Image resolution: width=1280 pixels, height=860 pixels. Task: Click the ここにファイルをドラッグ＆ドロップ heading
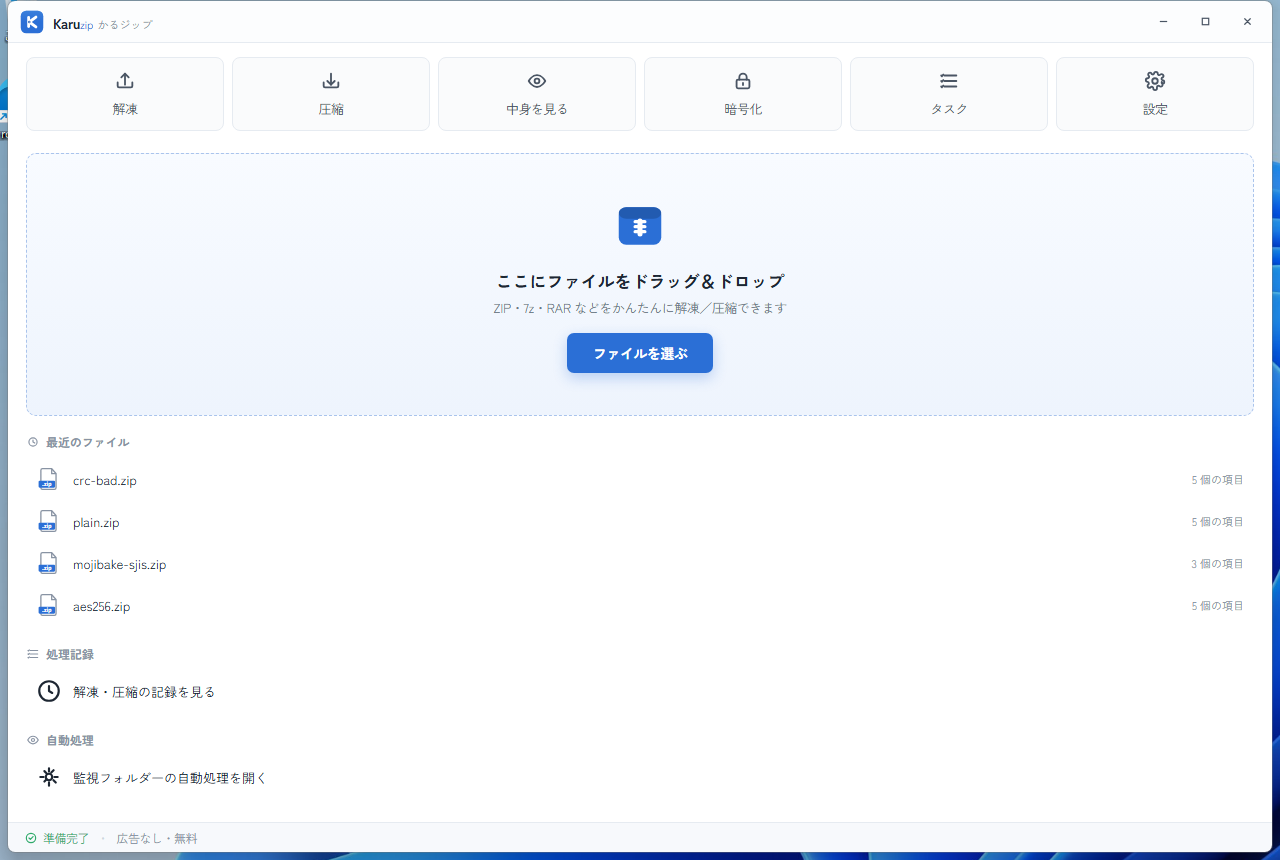640,281
